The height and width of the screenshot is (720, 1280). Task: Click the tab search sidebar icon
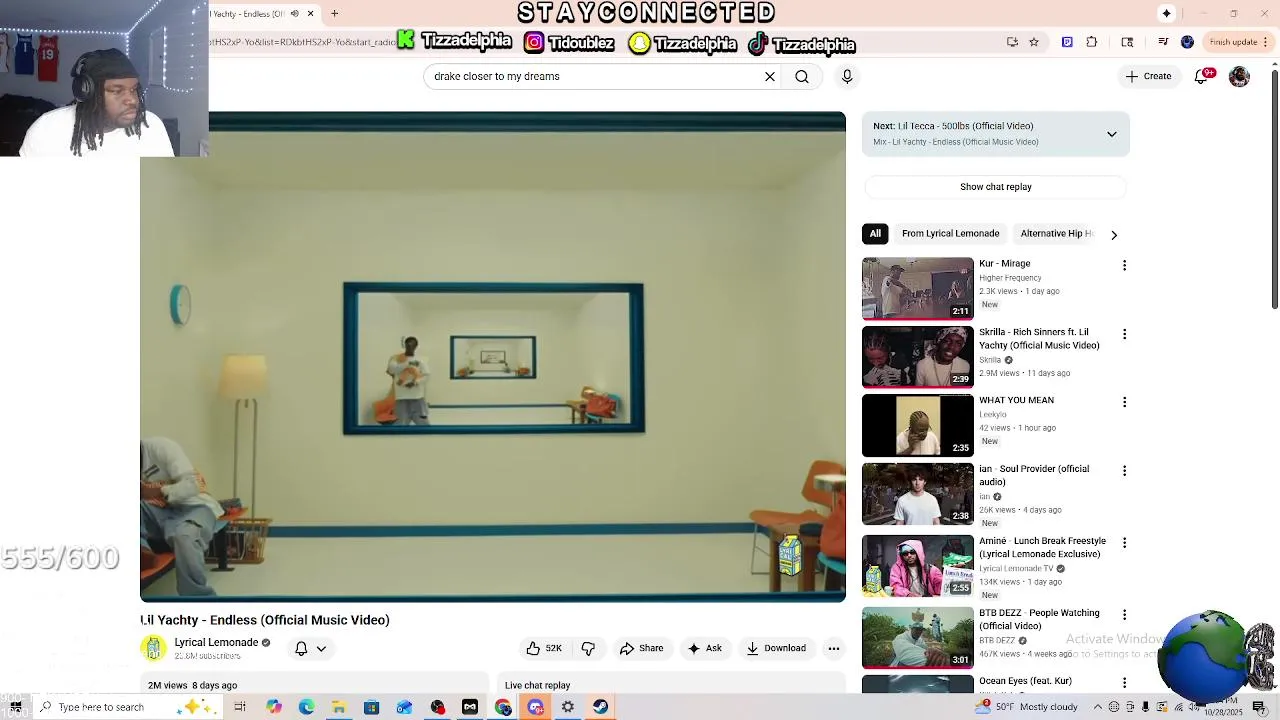pyautogui.click(x=1128, y=42)
